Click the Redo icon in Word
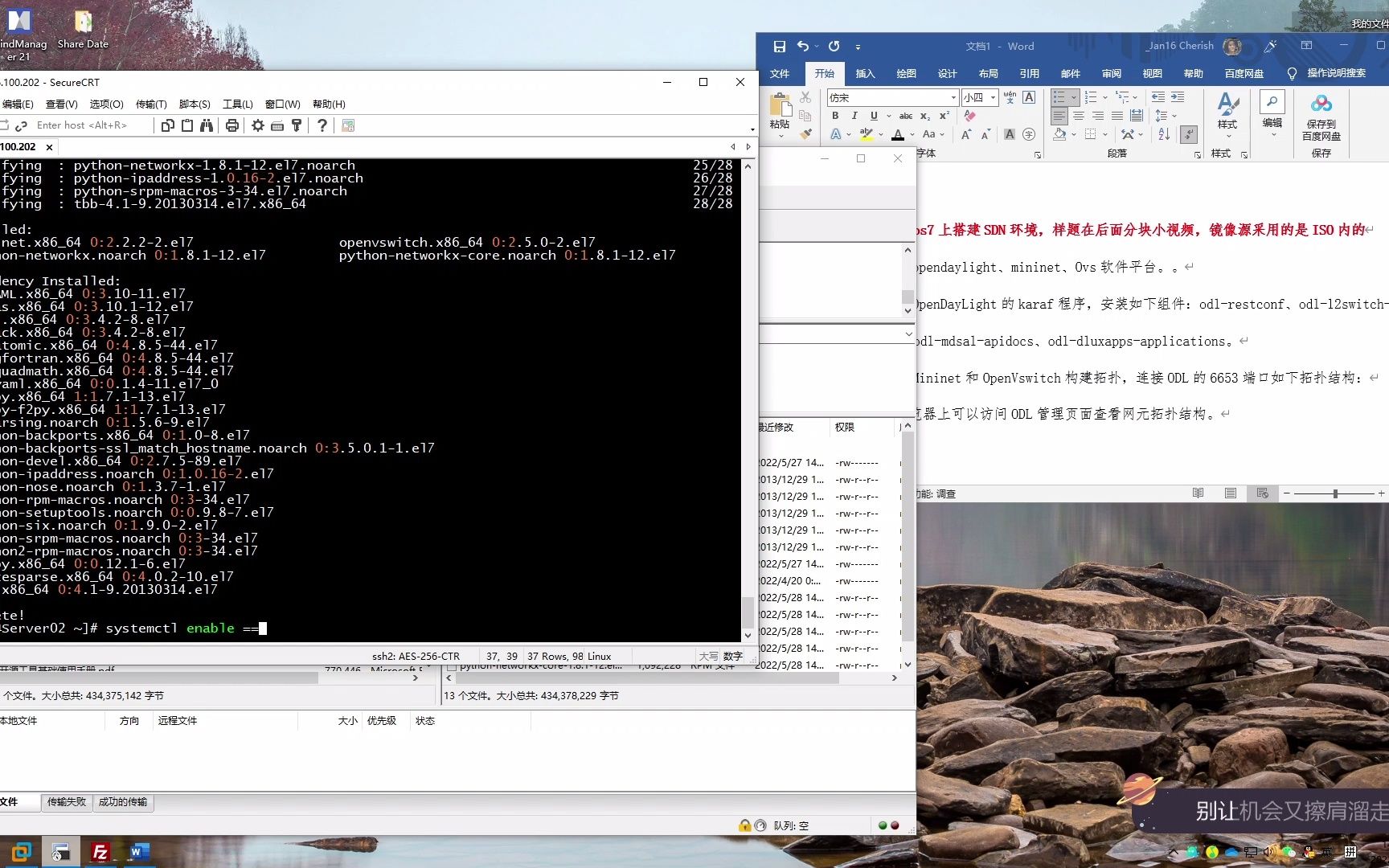The height and width of the screenshot is (868, 1389). (x=834, y=47)
